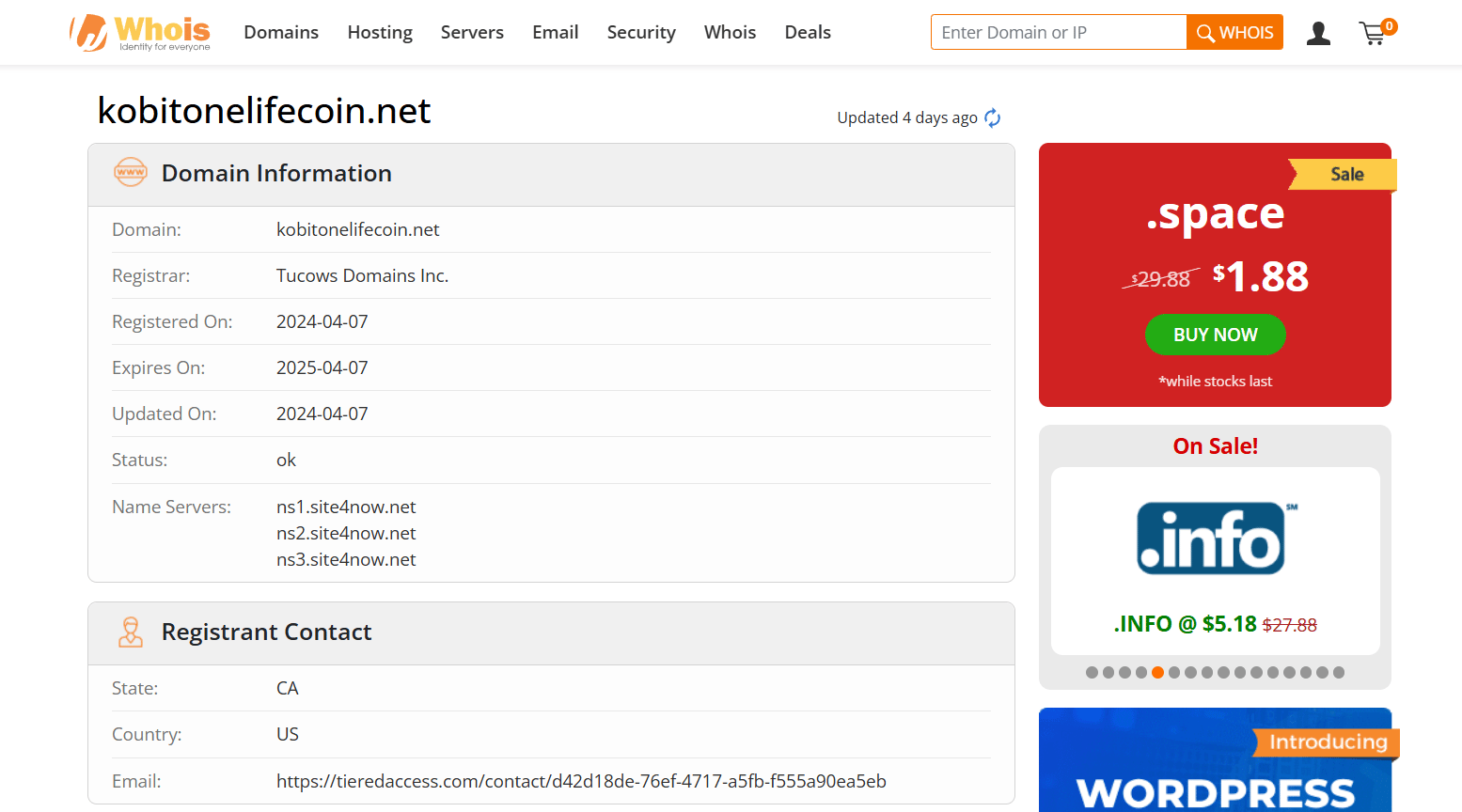Click the Domain Information heading
Viewport: 1462px width, 812px height.
[276, 173]
